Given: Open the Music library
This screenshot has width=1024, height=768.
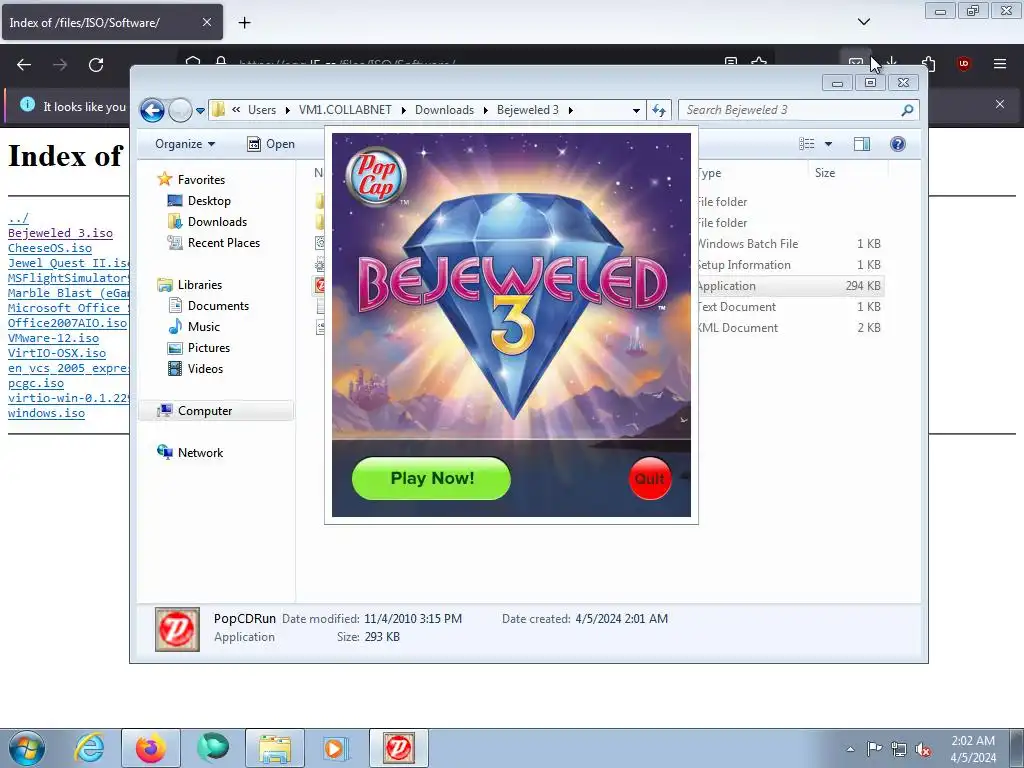Looking at the screenshot, I should tap(194, 326).
